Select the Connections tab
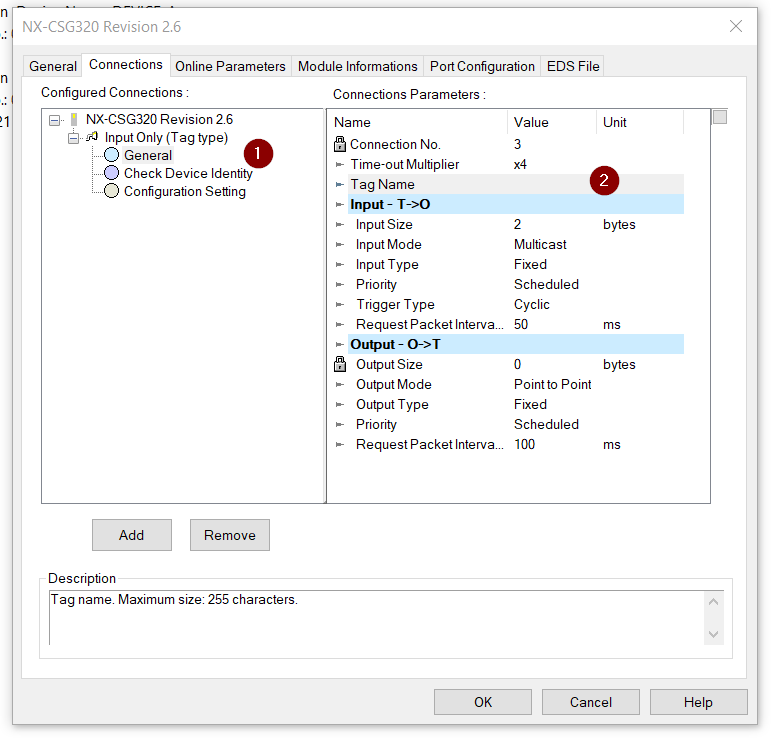776x738 pixels. tap(126, 65)
